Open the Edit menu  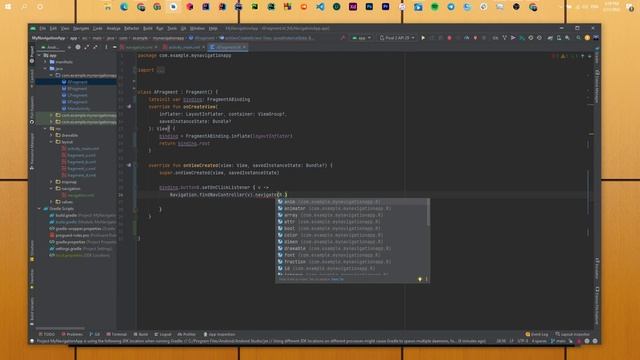[53, 29]
